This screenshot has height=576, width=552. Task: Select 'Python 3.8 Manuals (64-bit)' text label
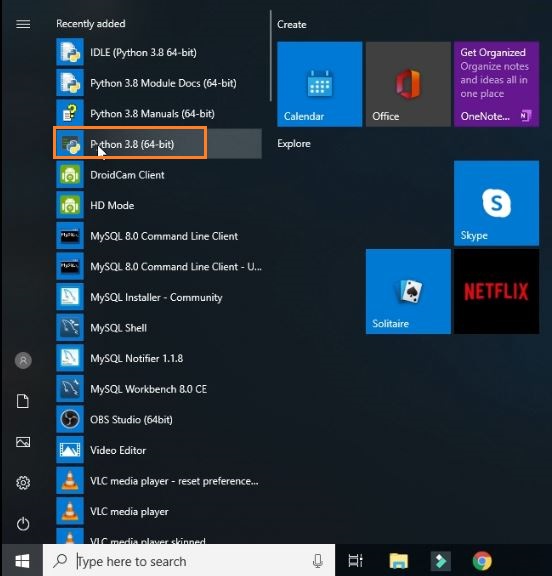tap(152, 114)
